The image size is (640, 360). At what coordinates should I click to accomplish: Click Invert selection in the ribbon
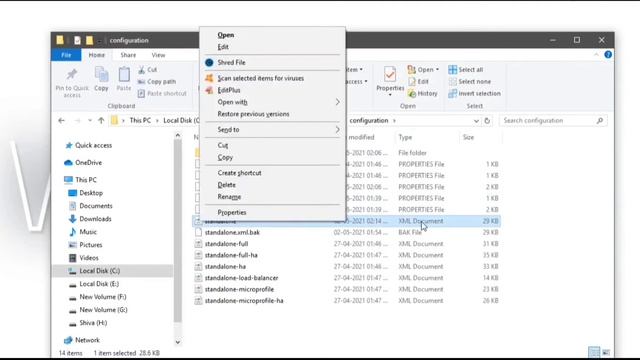pos(475,93)
